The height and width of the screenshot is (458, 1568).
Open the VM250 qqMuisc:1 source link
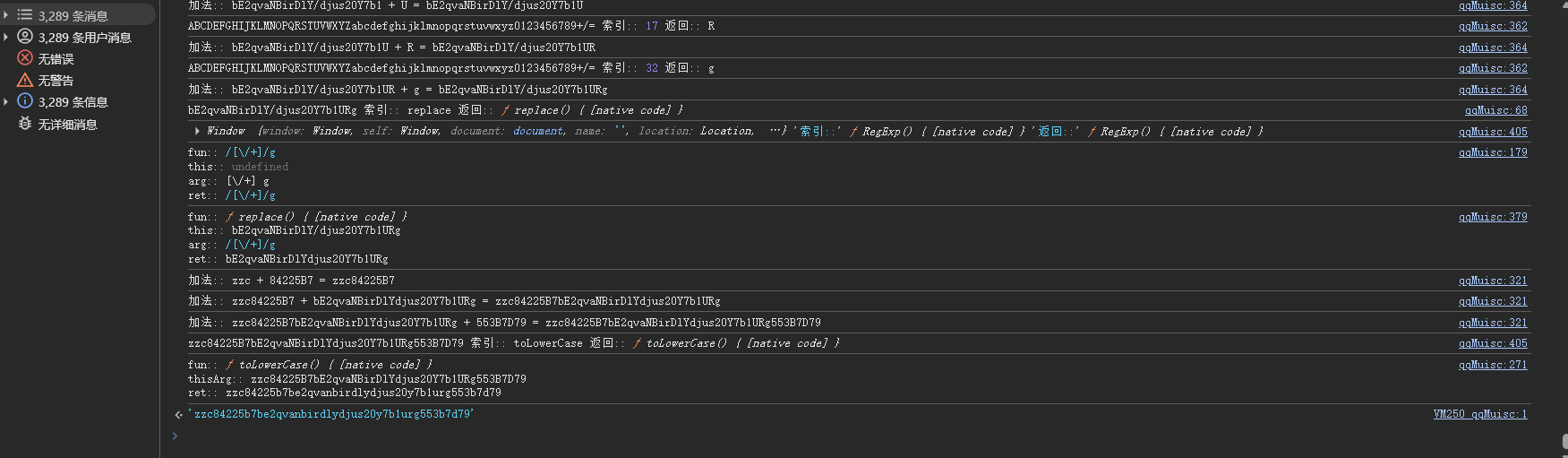[x=1480, y=414]
